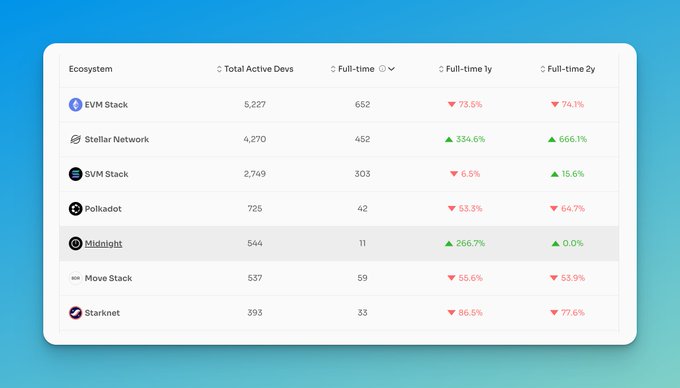Screen dimensions: 680x388
Task: Open the Move Stack ecosystem name
Action: [x=108, y=278]
